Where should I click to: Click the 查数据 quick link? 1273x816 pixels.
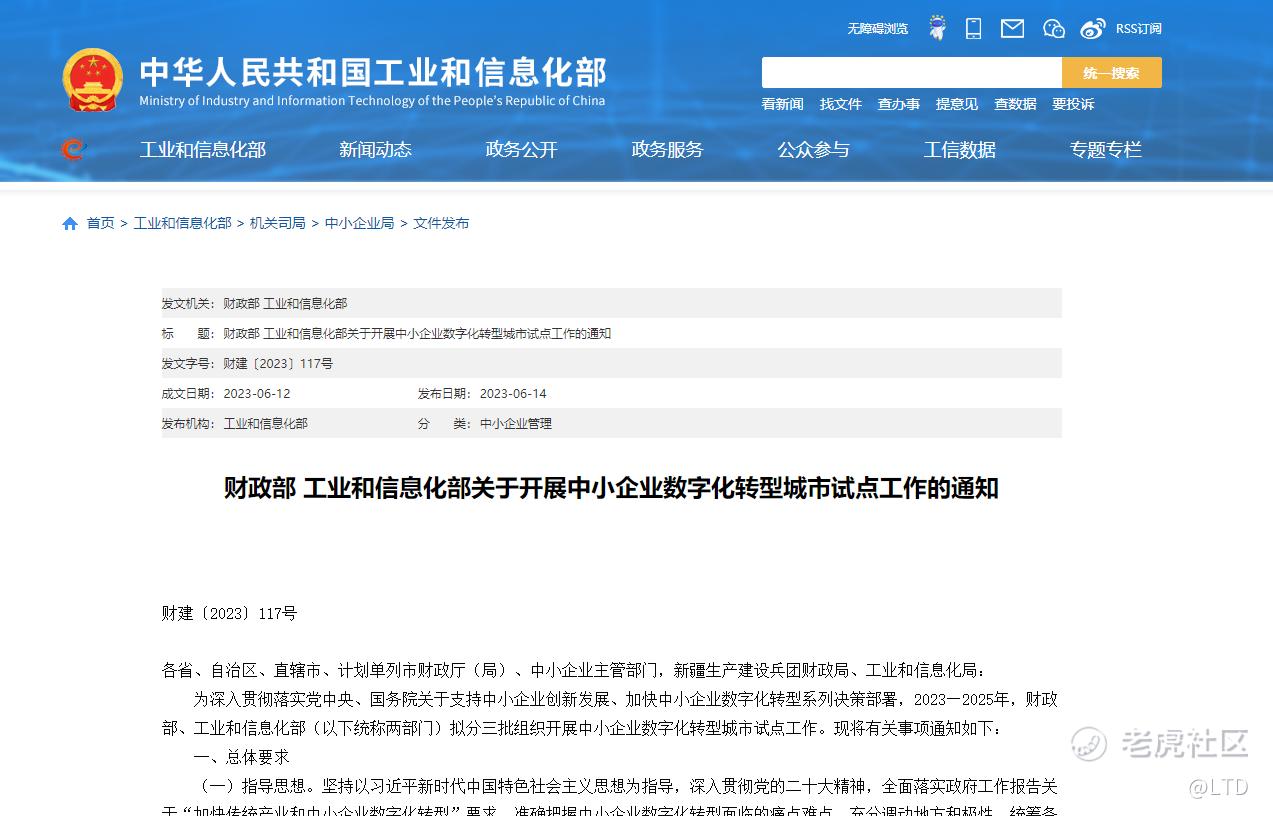[x=1015, y=104]
